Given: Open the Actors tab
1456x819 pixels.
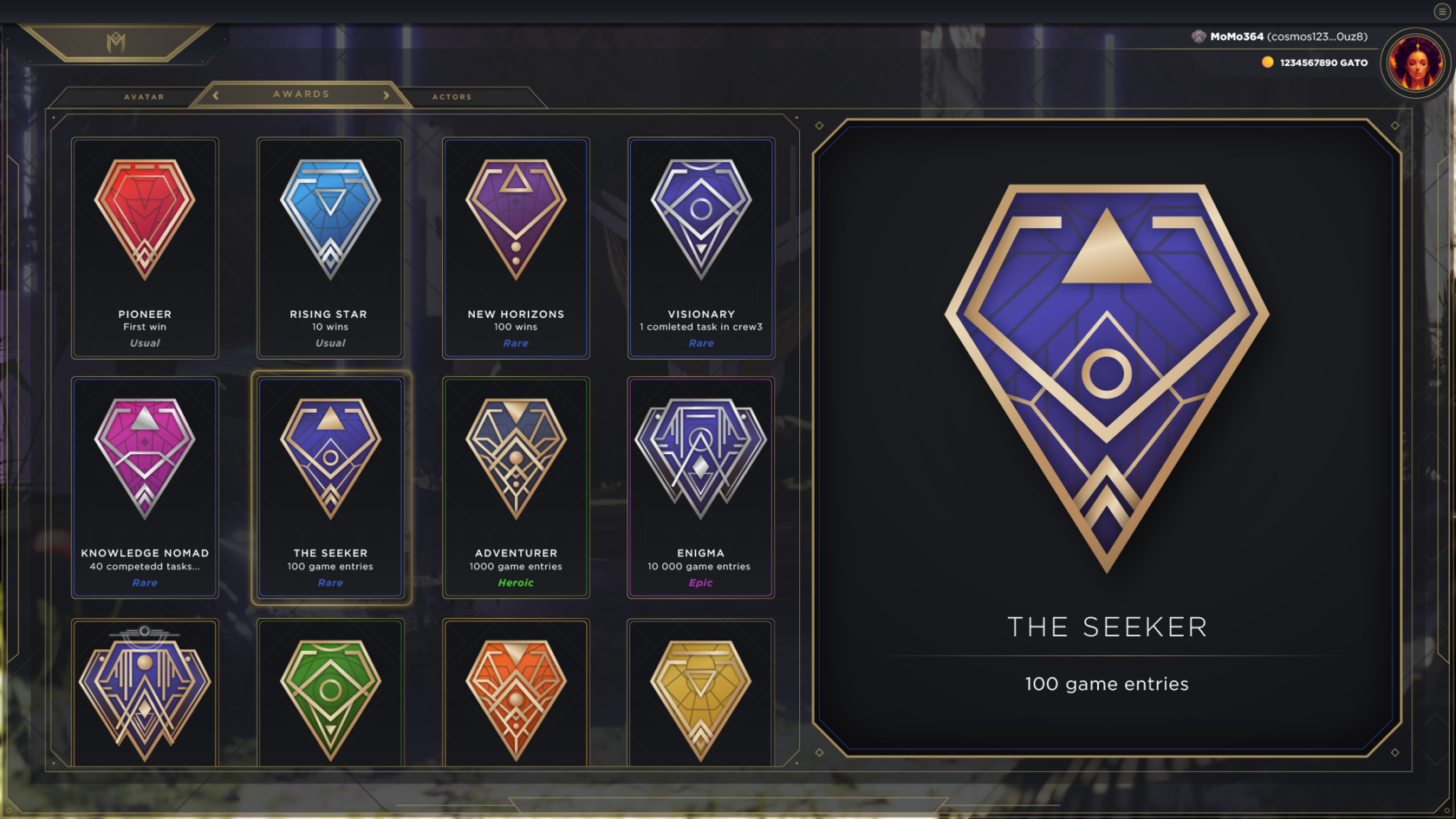Looking at the screenshot, I should tap(452, 97).
